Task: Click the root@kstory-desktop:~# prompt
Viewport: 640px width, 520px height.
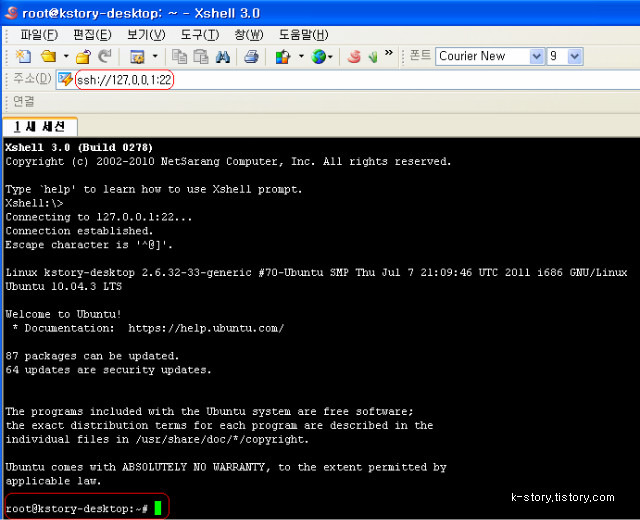Action: tap(77, 509)
